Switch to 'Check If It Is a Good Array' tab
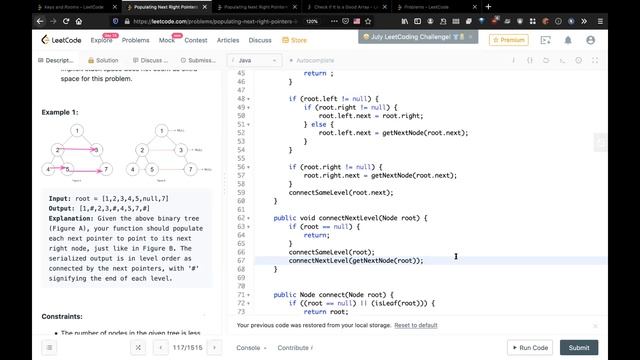 tap(346, 7)
